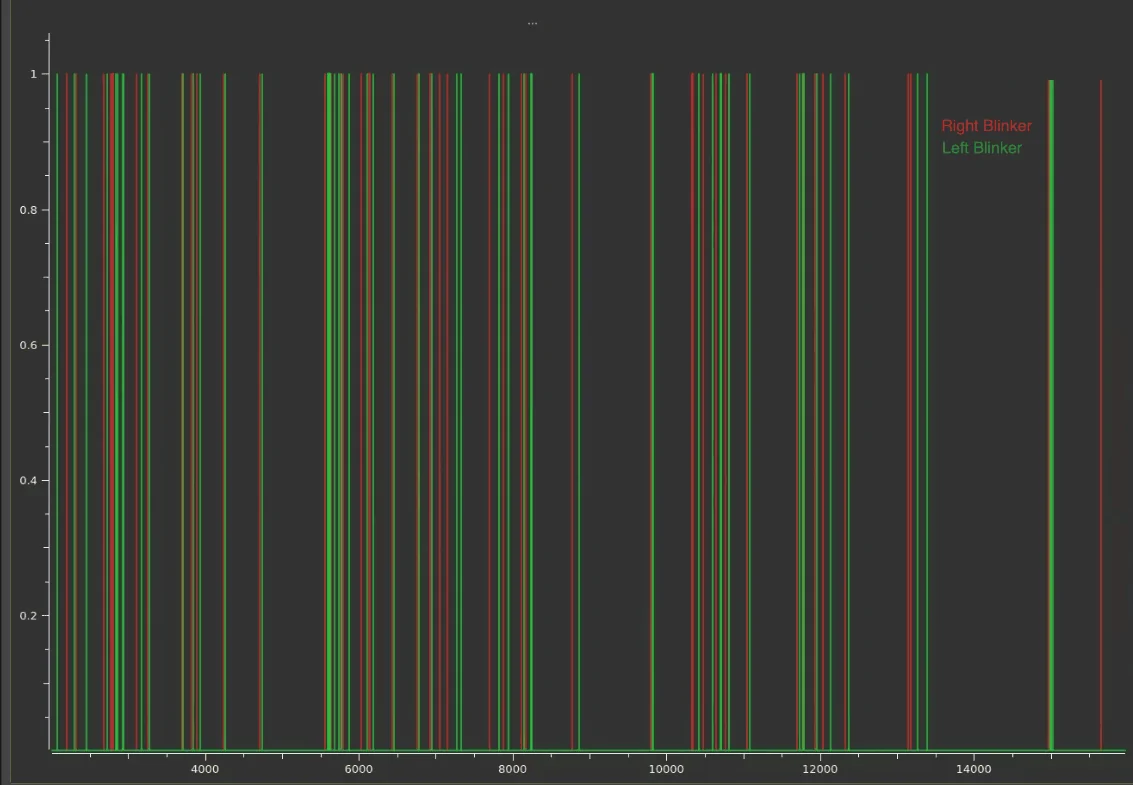This screenshot has width=1133, height=785.
Task: Select the Left Blinker legend entry
Action: (x=981, y=148)
